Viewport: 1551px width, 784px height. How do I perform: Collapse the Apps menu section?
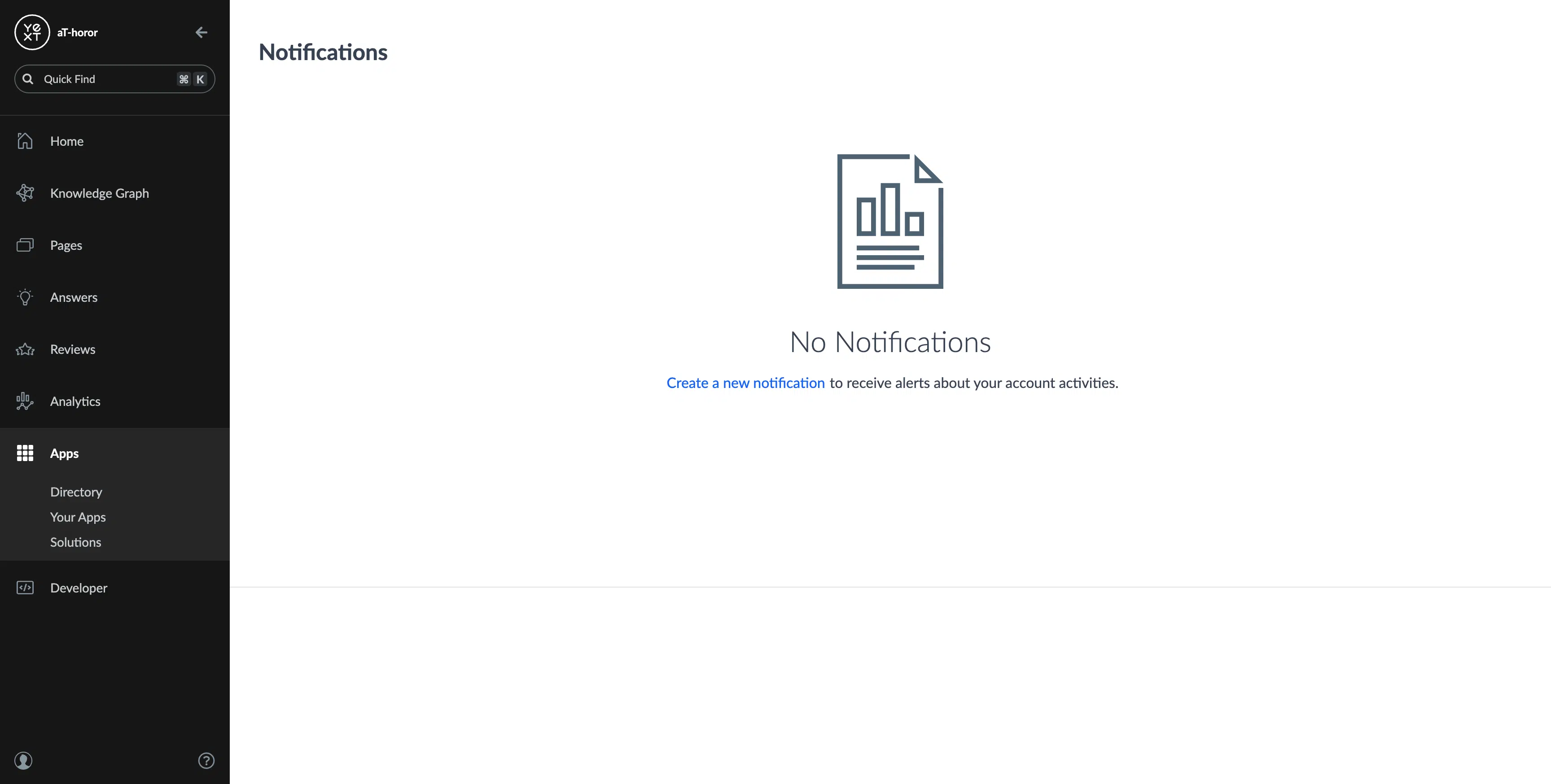pyautogui.click(x=65, y=453)
